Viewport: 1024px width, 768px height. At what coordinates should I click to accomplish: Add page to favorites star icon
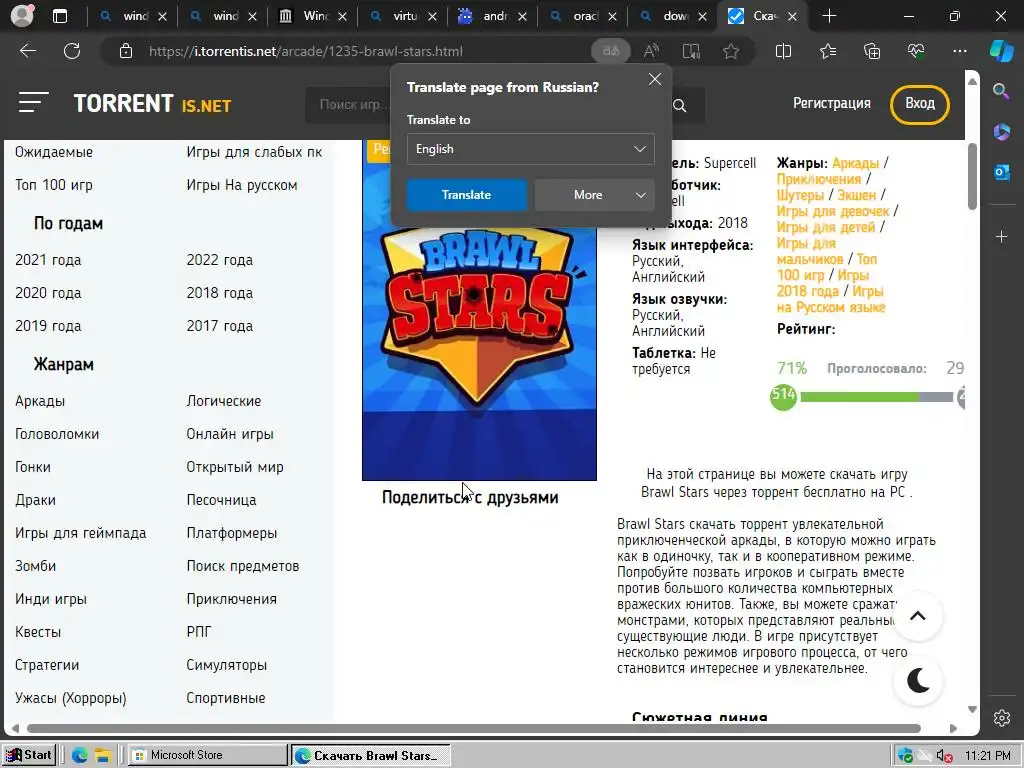click(731, 51)
